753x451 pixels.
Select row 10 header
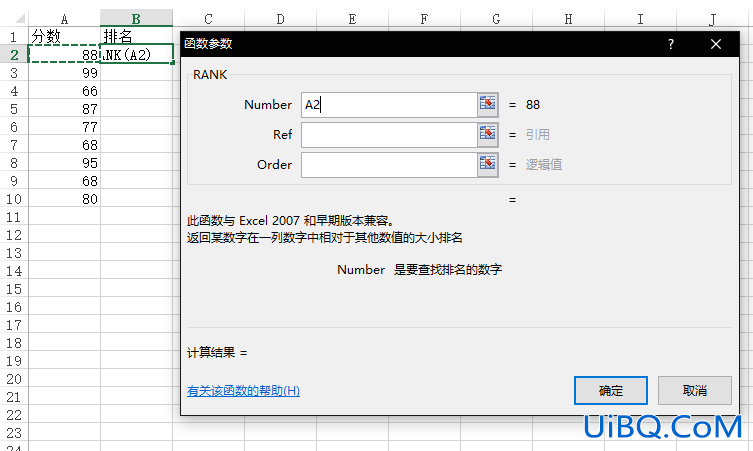[x=14, y=199]
